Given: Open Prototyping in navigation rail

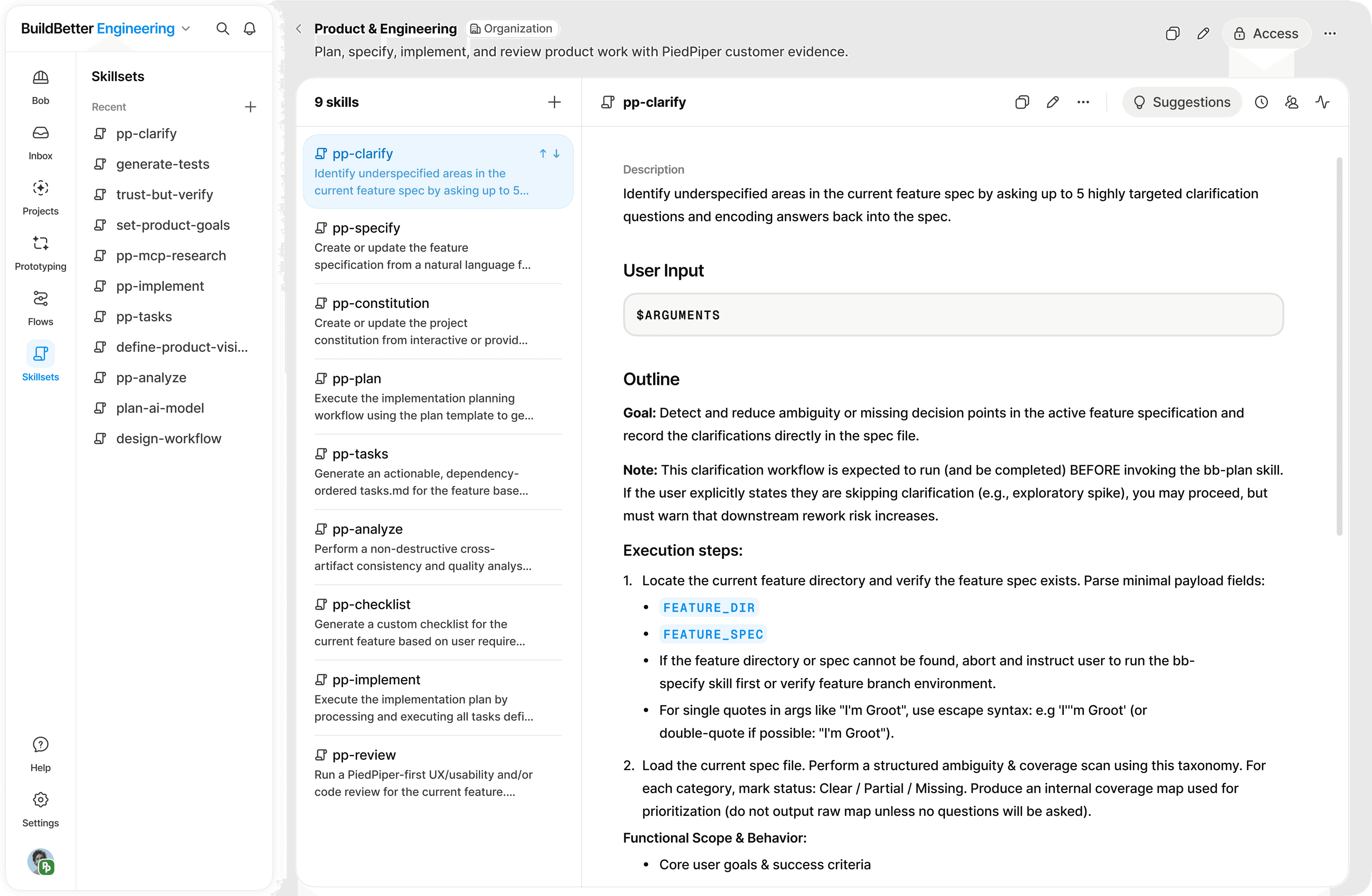Looking at the screenshot, I should 40,254.
